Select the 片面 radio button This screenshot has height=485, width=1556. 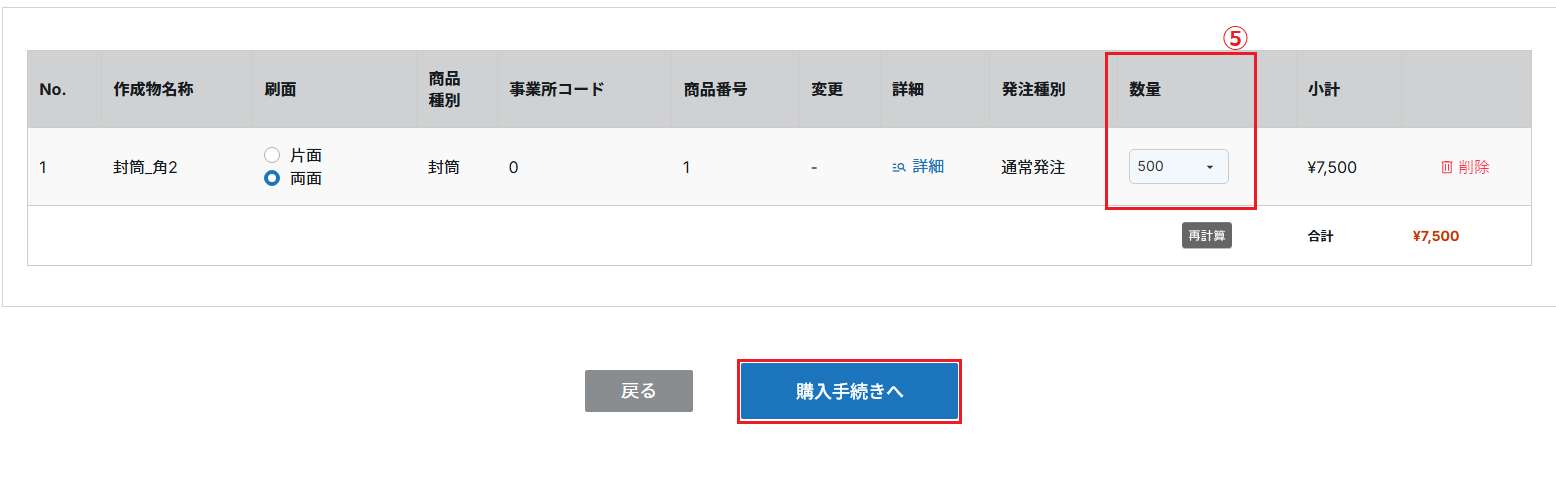(271, 155)
